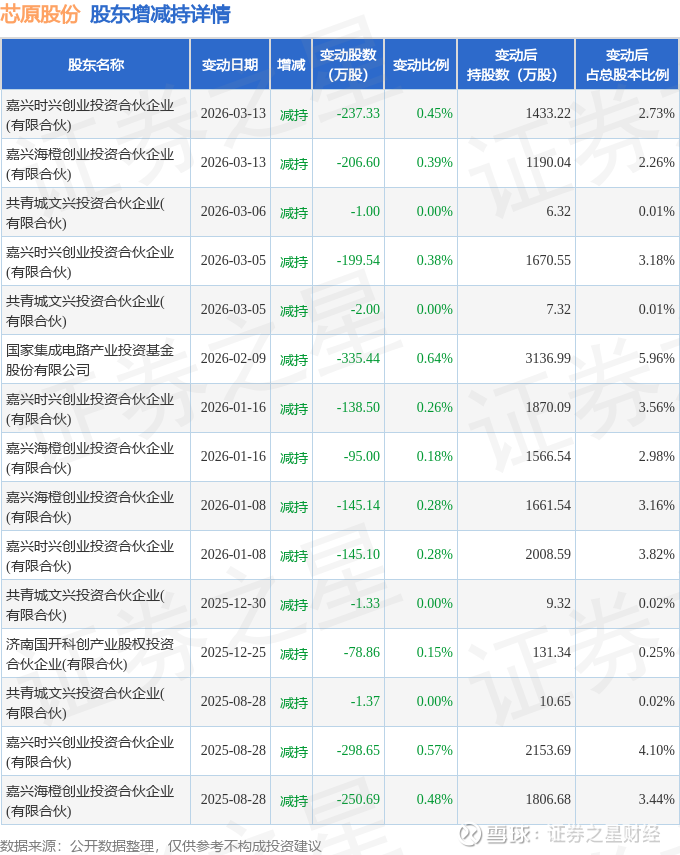Click the share change value -78.86
The height and width of the screenshot is (855, 680).
pos(362,652)
